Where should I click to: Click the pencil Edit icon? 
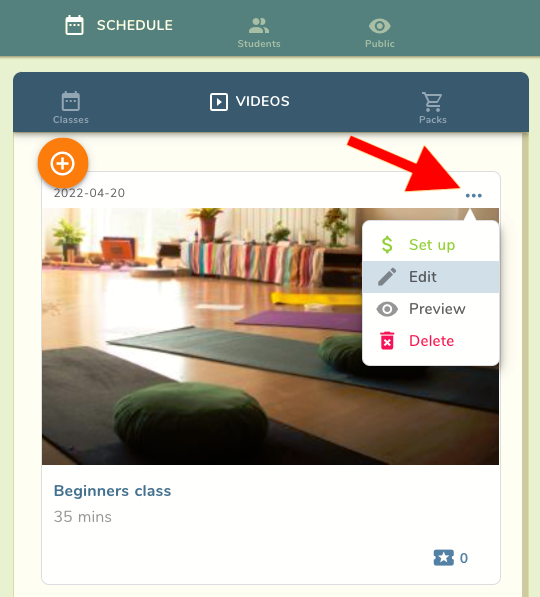pyautogui.click(x=387, y=277)
